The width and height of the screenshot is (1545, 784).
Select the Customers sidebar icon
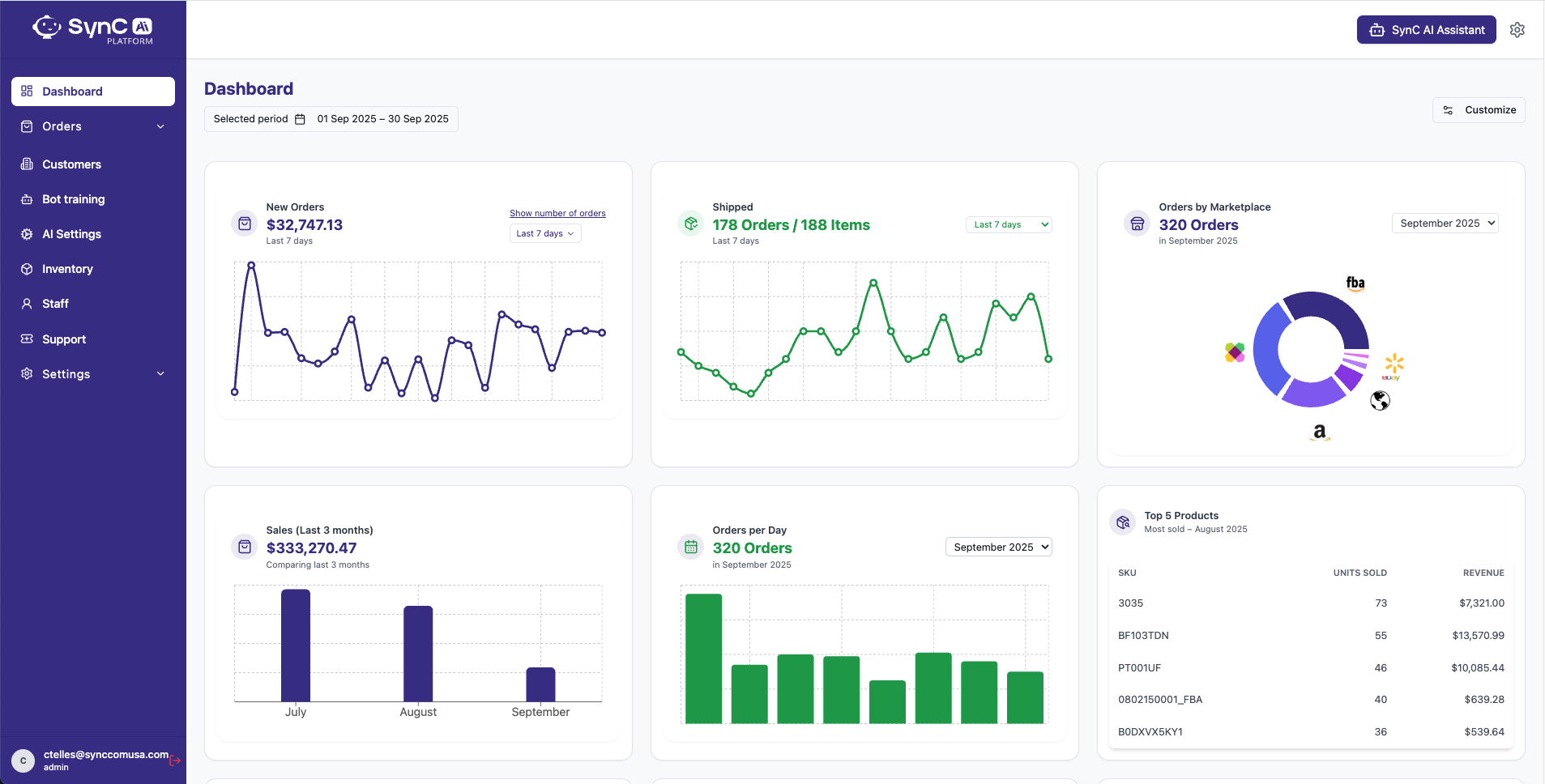tap(27, 164)
